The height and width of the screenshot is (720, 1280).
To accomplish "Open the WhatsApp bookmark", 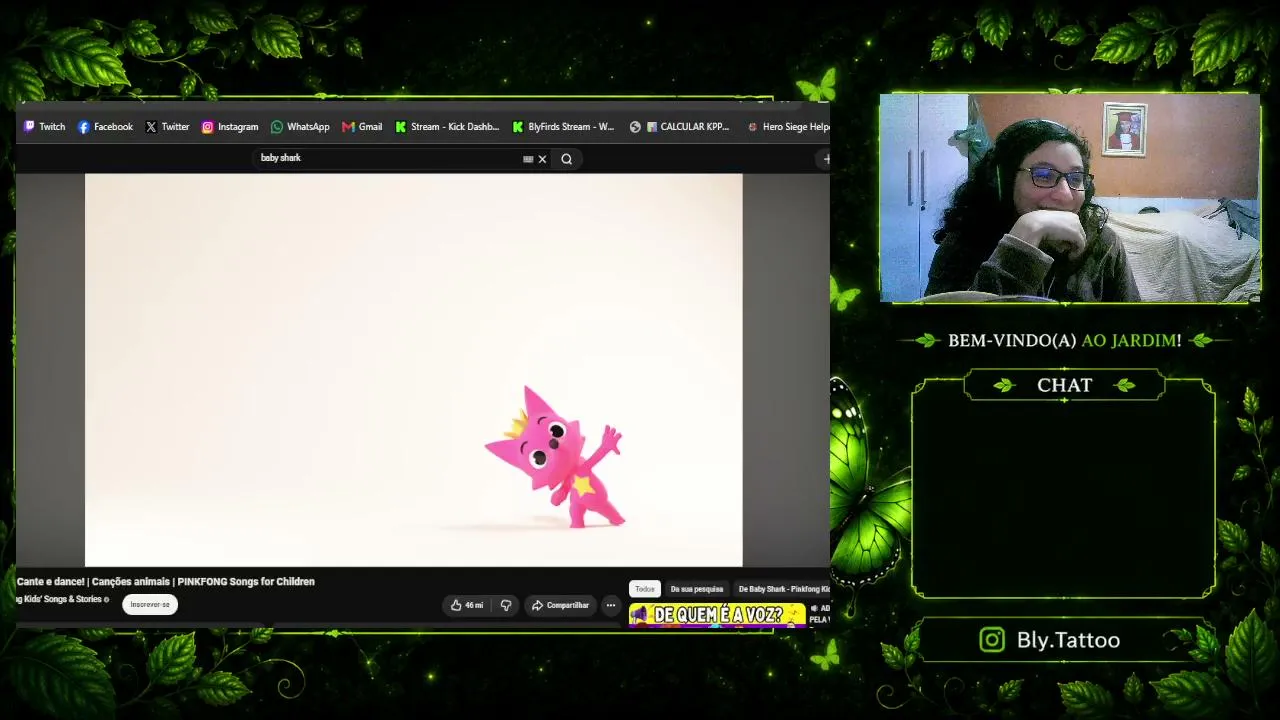I will (300, 127).
